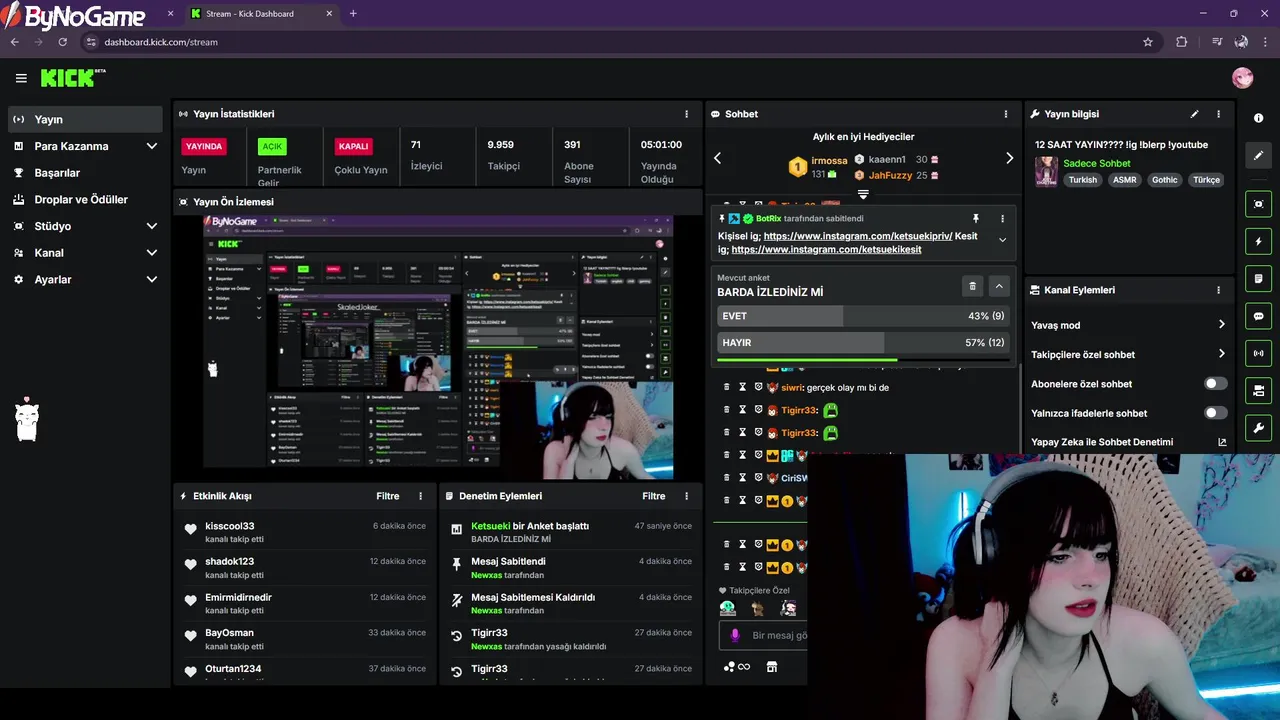The height and width of the screenshot is (720, 1280).
Task: Click the stream preview thumbnail
Action: click(438, 347)
